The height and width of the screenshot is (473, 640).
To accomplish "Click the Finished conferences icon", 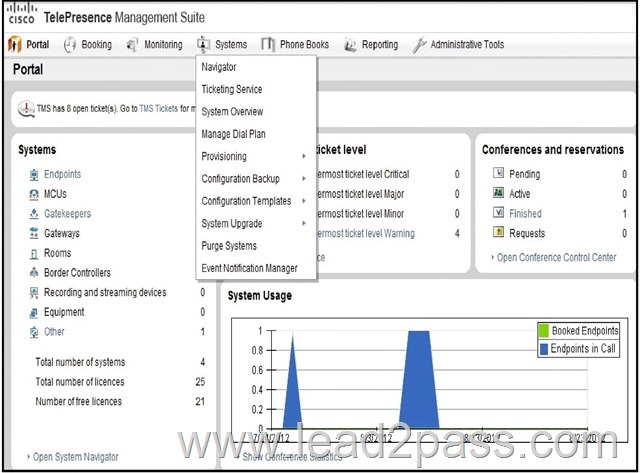I will click(498, 212).
